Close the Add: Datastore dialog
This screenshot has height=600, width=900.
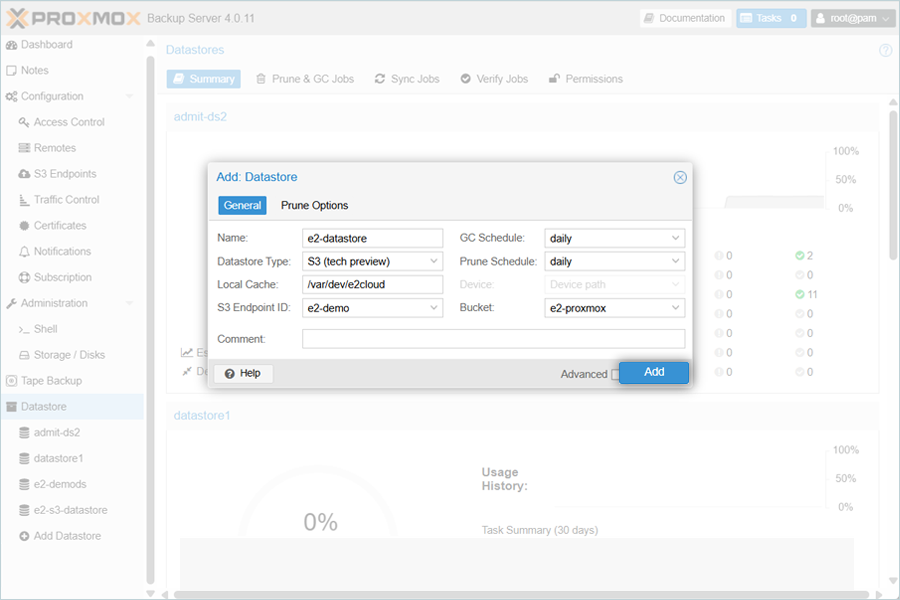tap(680, 177)
